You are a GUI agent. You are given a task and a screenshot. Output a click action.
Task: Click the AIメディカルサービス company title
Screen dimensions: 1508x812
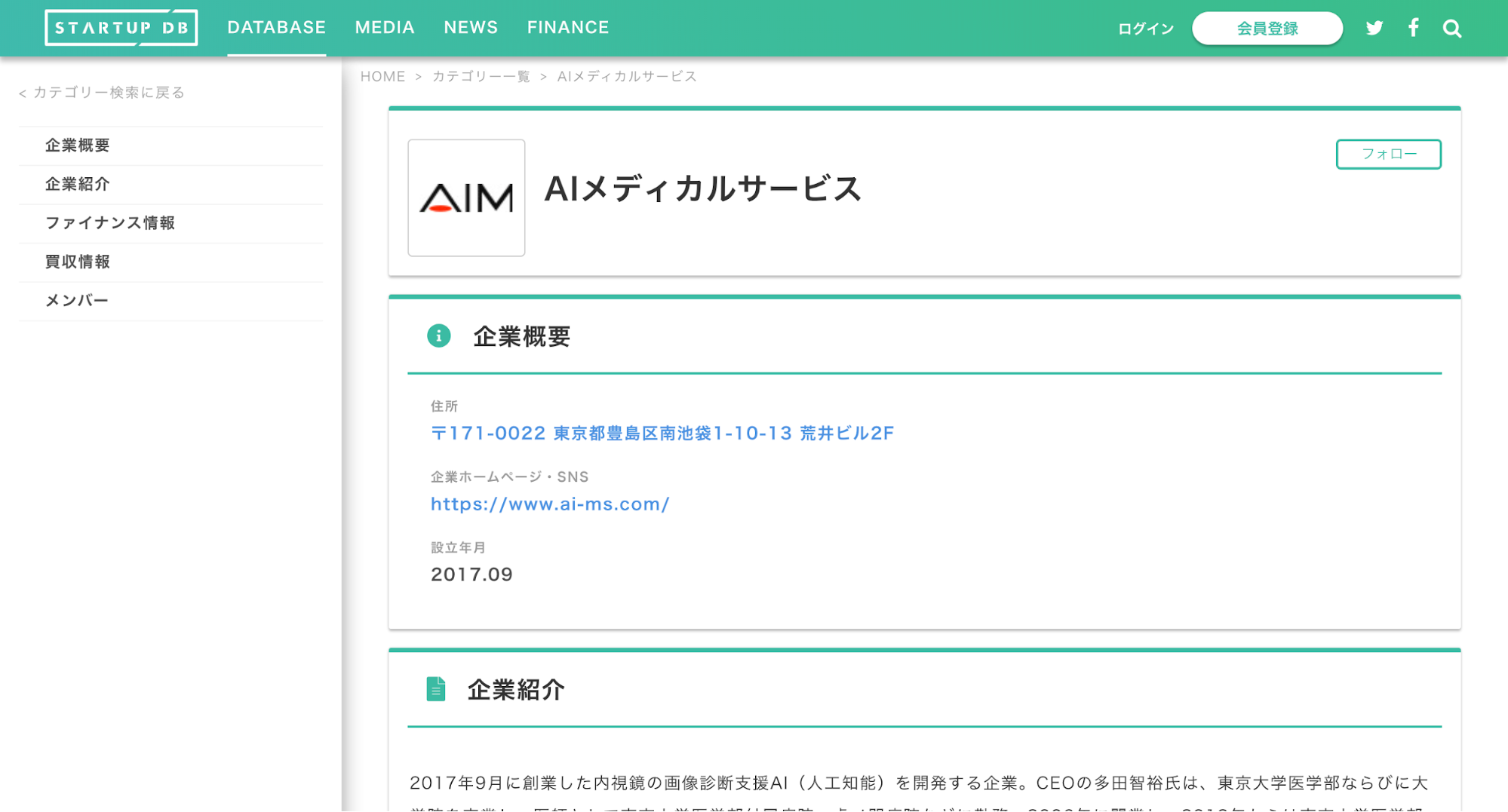click(x=702, y=188)
